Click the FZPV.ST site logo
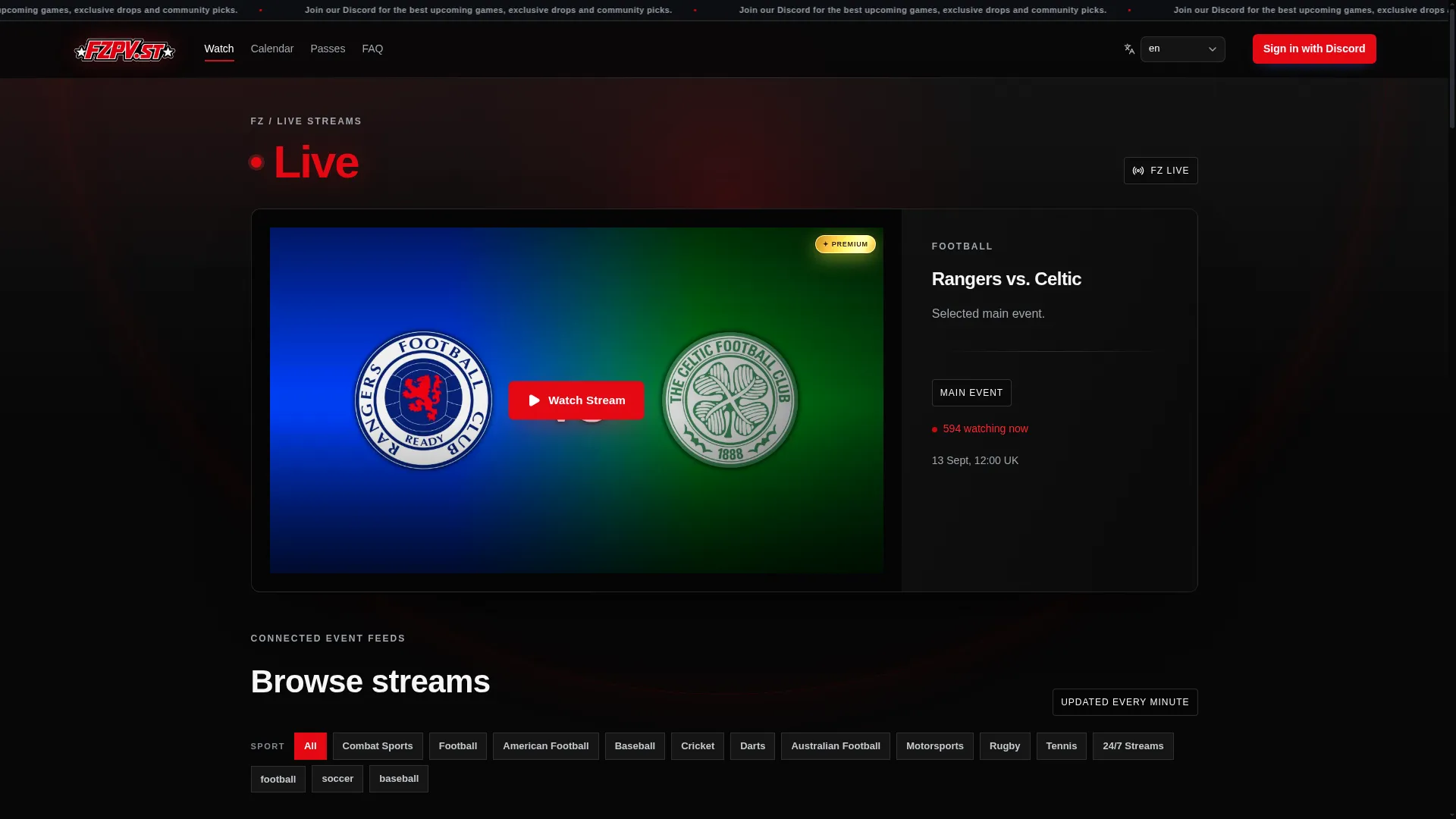Viewport: 1456px width, 819px height. point(125,50)
